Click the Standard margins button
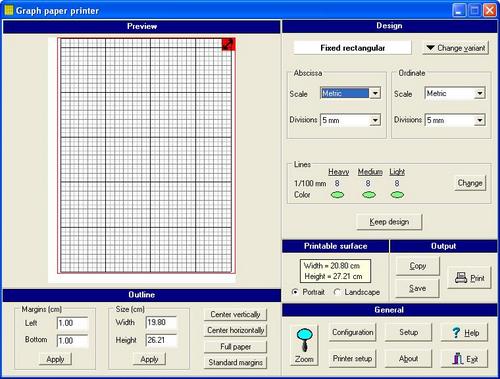Screen dimensions: 500x379 [235, 362]
